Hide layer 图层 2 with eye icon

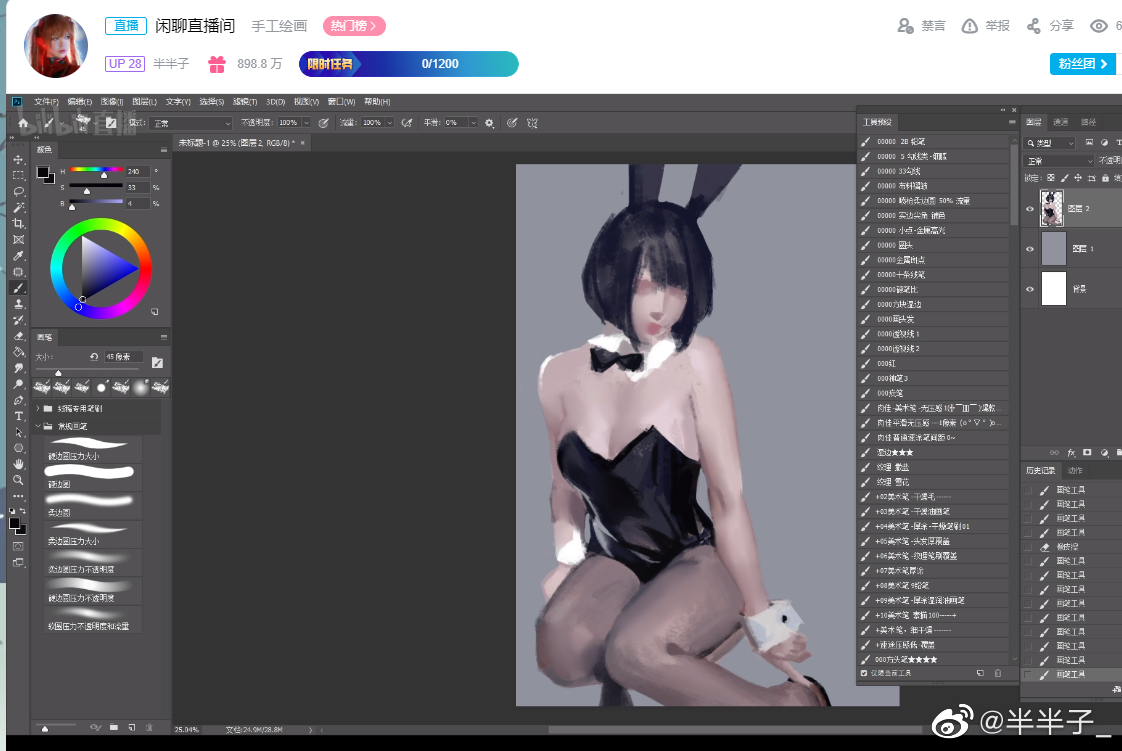1030,209
